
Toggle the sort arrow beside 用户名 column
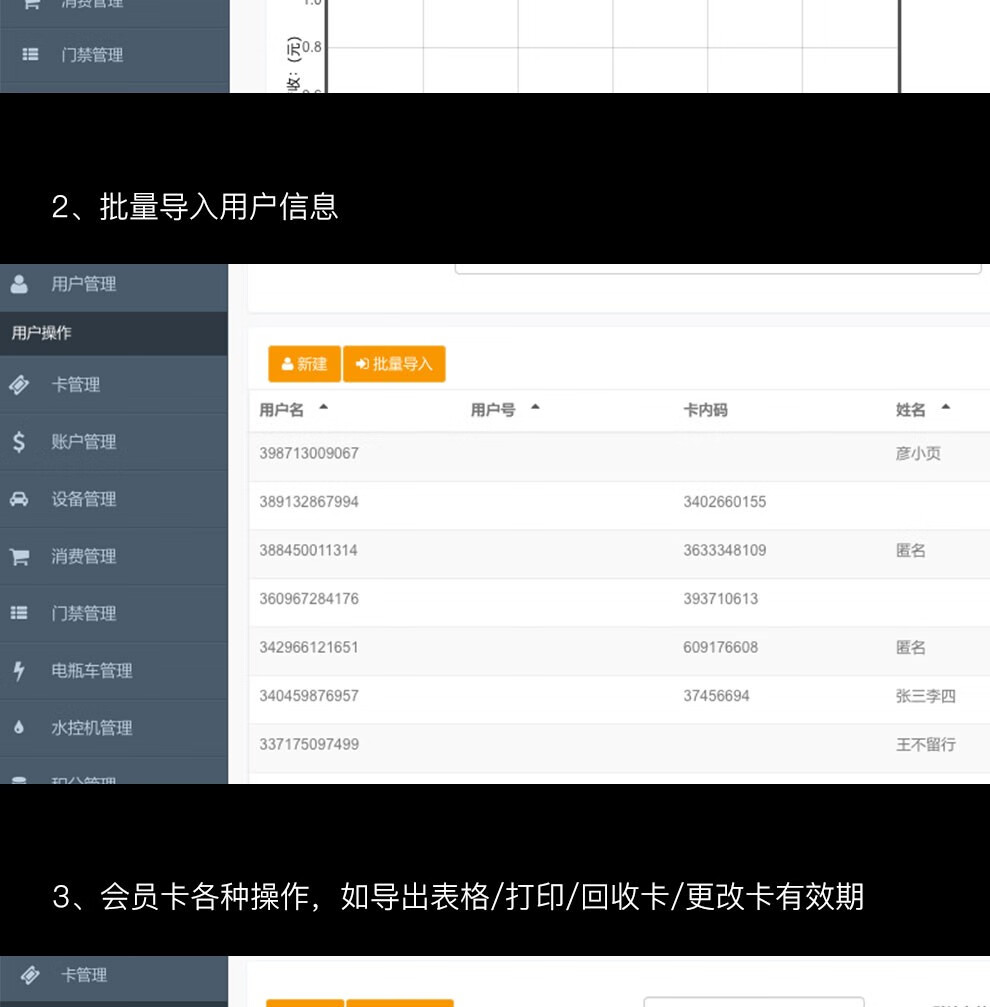pos(323,409)
